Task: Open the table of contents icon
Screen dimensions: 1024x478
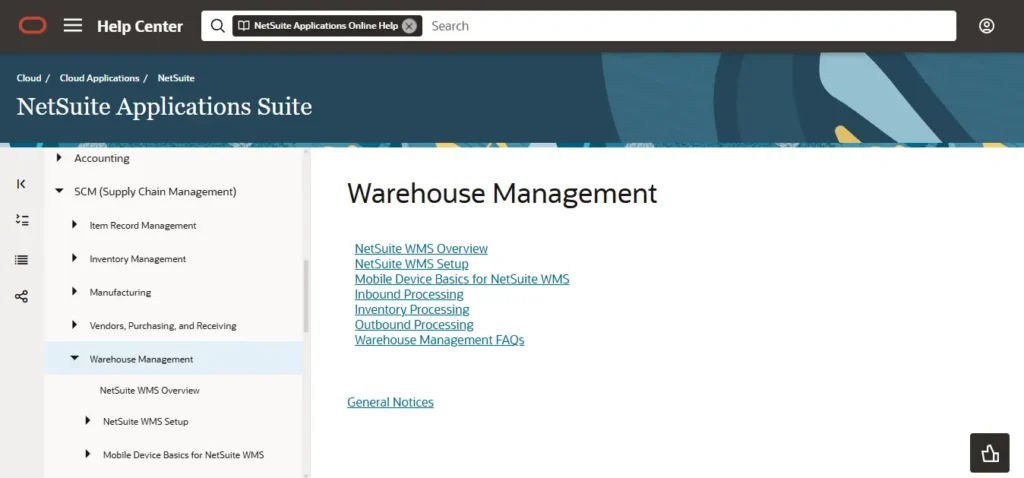Action: coord(22,220)
